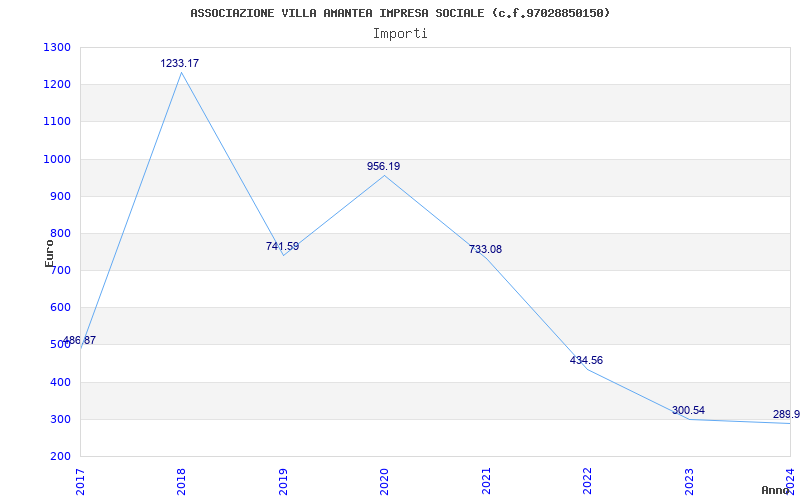This screenshot has width=800, height=500.
Task: Click the 1000 y-axis tick label
Action: (x=57, y=159)
